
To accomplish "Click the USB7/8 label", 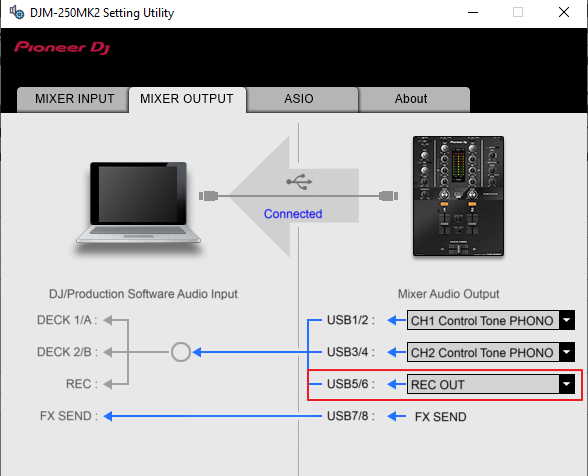I will tap(351, 416).
